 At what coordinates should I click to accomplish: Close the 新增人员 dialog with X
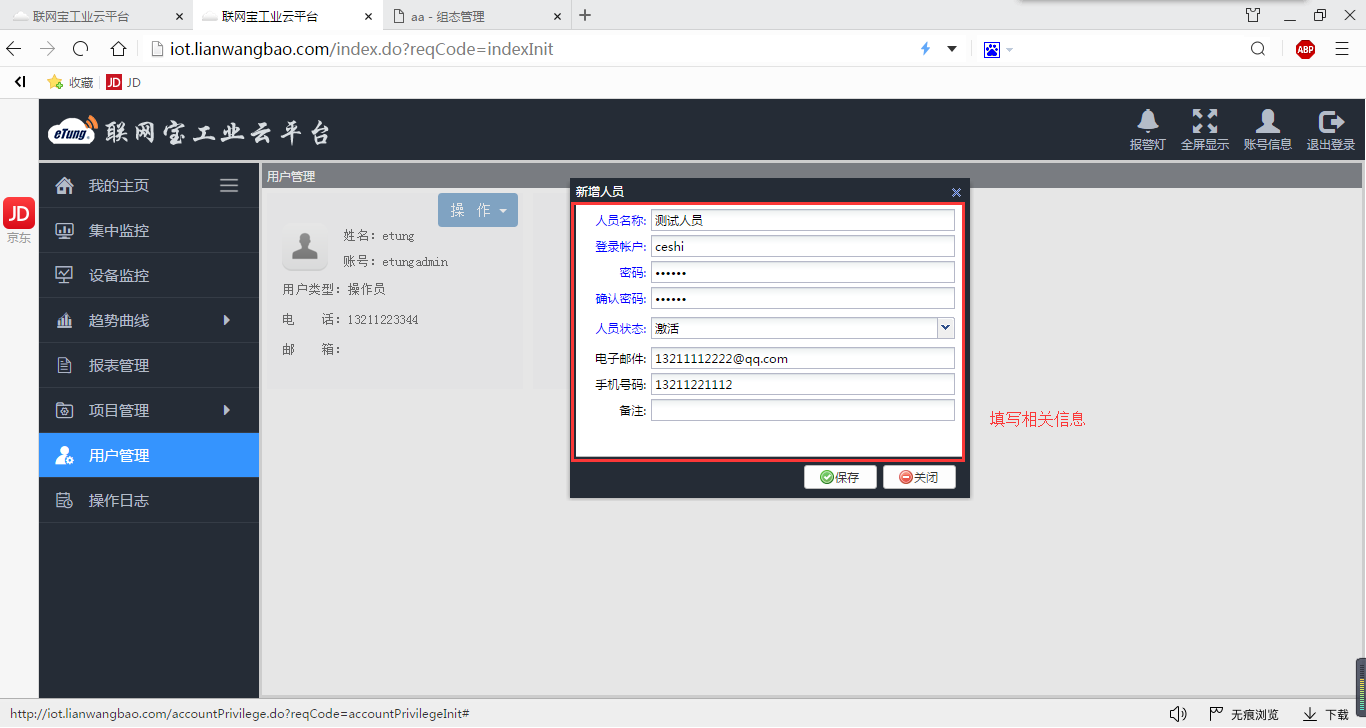click(956, 192)
